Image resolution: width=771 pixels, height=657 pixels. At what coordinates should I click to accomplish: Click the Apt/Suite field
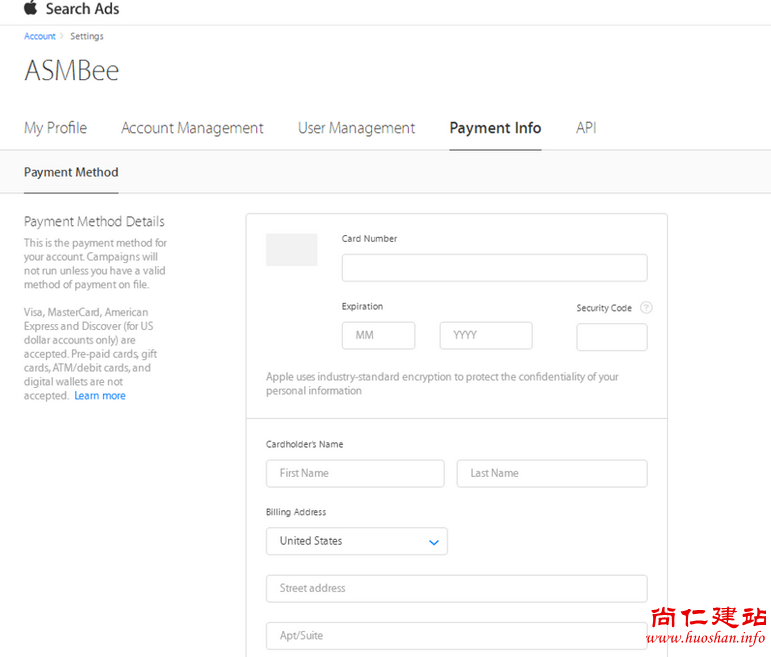pyautogui.click(x=456, y=636)
